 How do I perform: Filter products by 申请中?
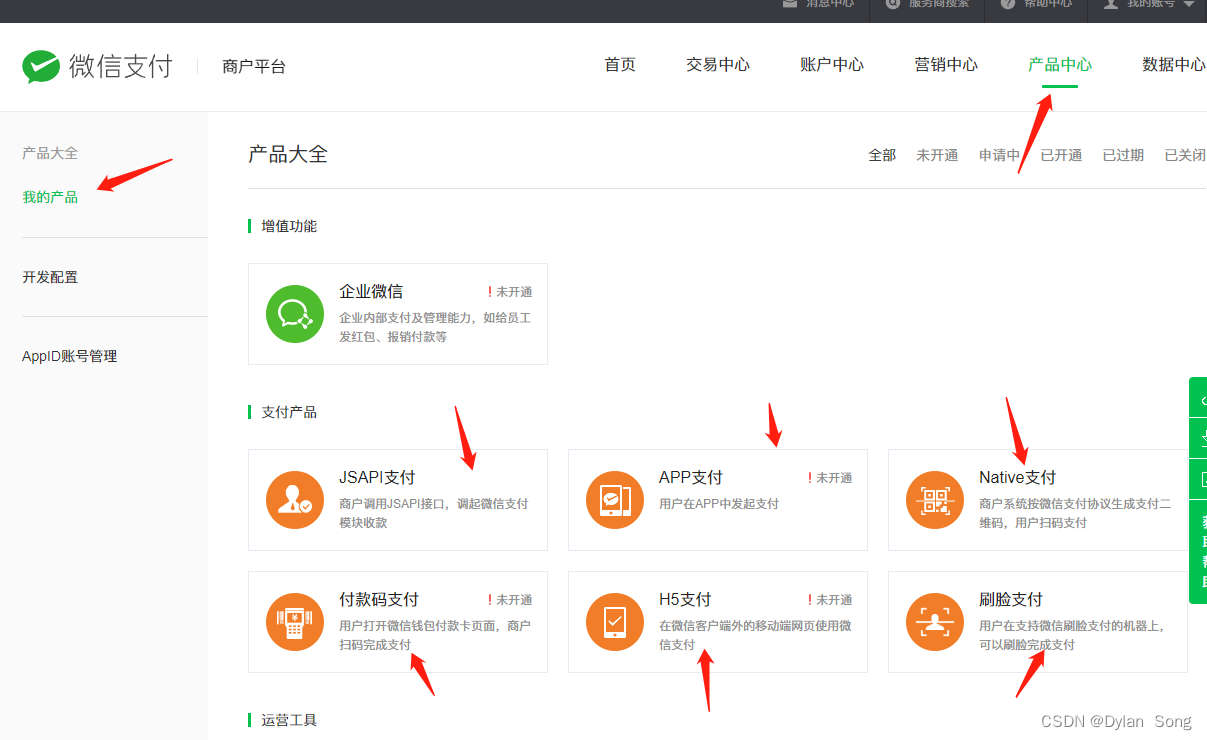[x=999, y=155]
